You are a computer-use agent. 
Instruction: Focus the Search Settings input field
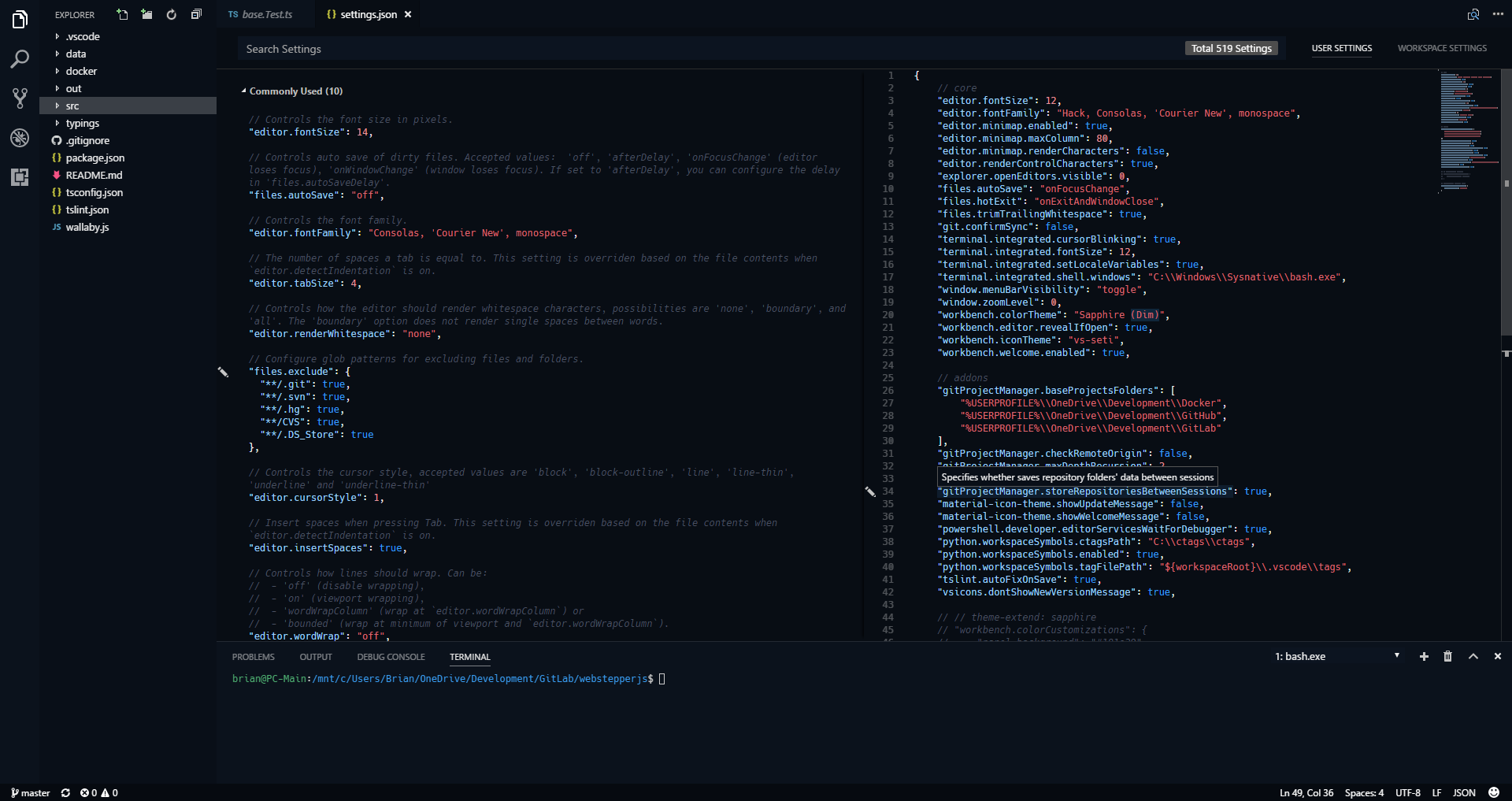tap(709, 49)
